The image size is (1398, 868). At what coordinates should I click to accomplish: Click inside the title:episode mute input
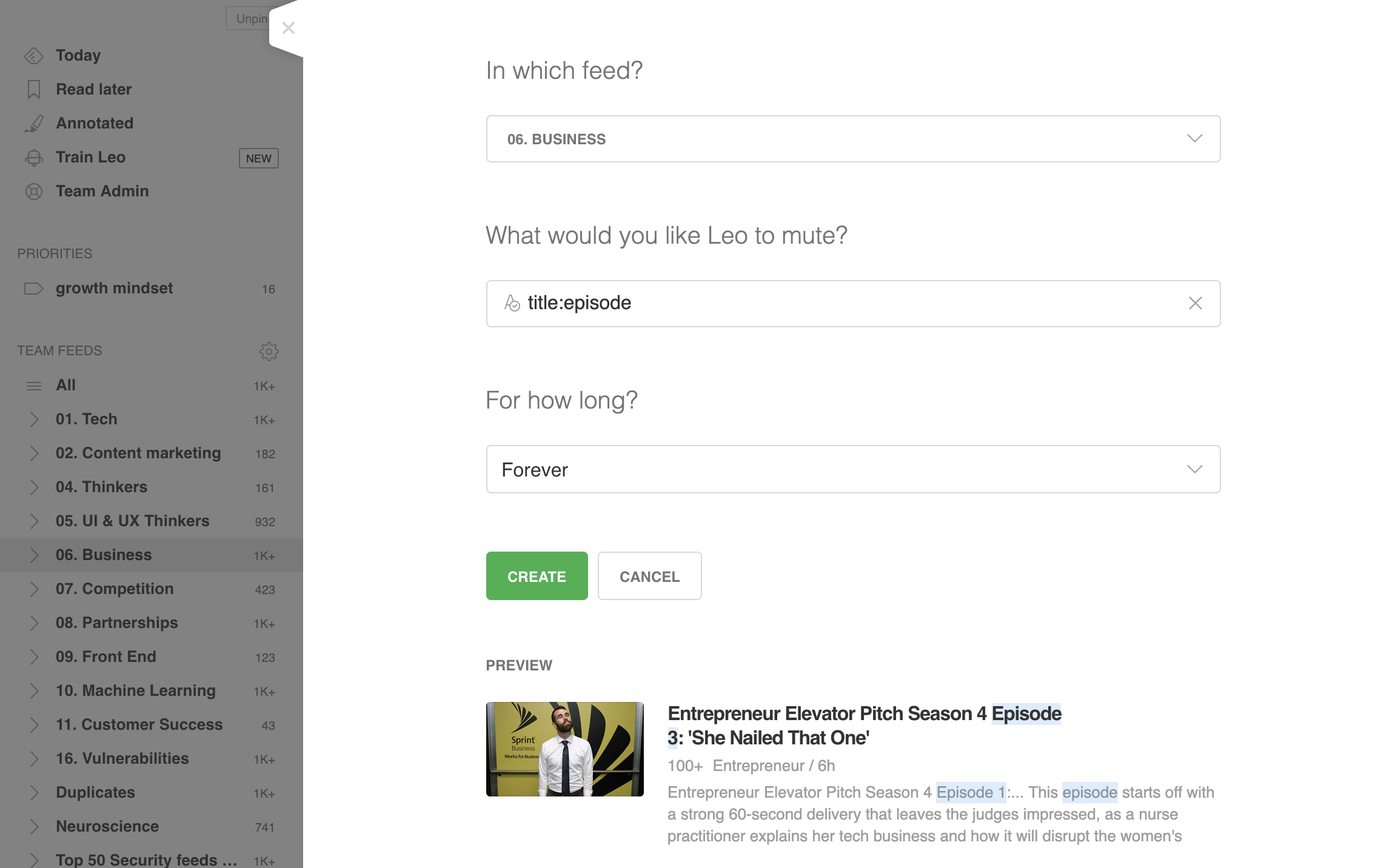click(x=849, y=303)
